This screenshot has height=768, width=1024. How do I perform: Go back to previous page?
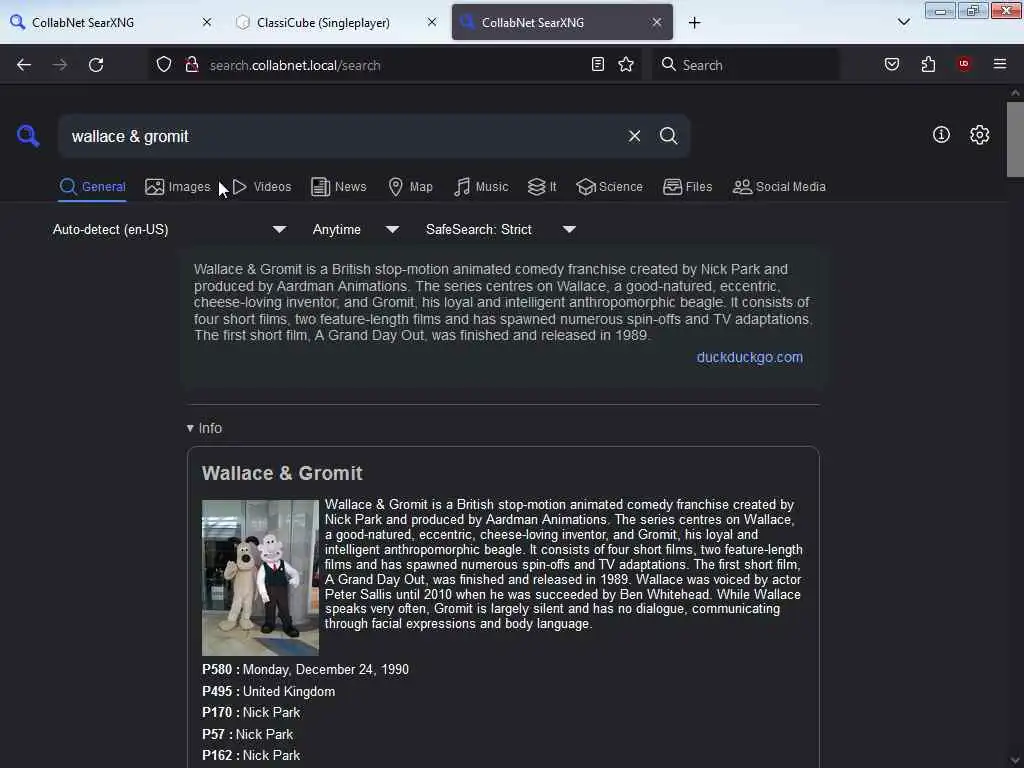coord(24,65)
